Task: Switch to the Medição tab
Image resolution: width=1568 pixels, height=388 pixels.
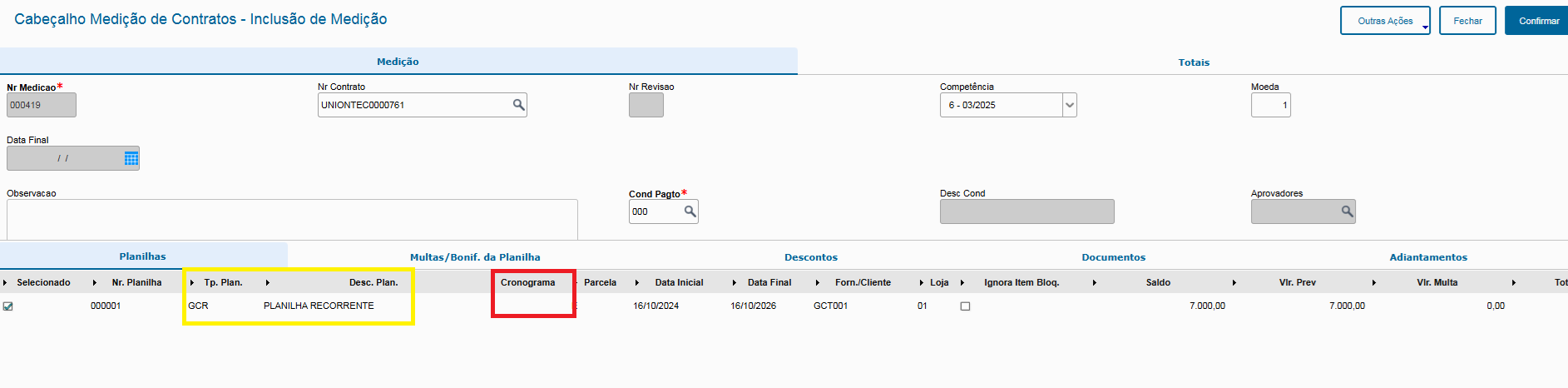Action: (398, 62)
